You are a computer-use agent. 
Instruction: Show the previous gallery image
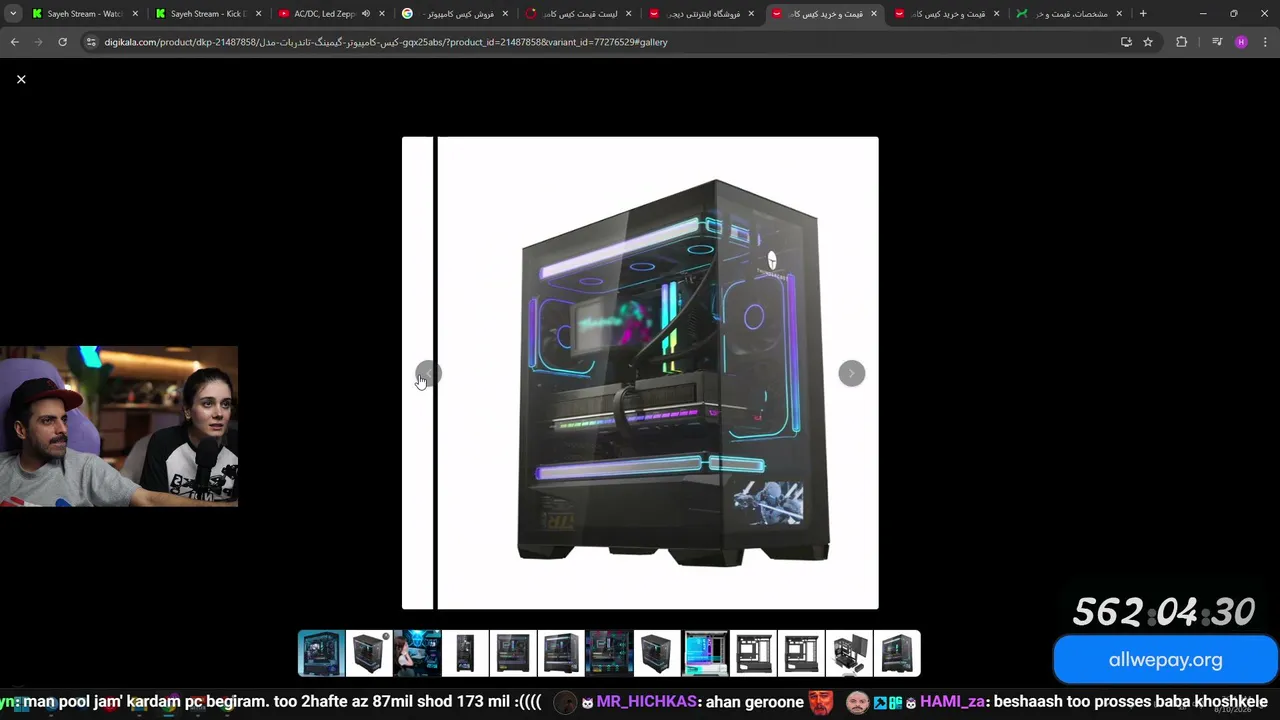[x=428, y=374]
